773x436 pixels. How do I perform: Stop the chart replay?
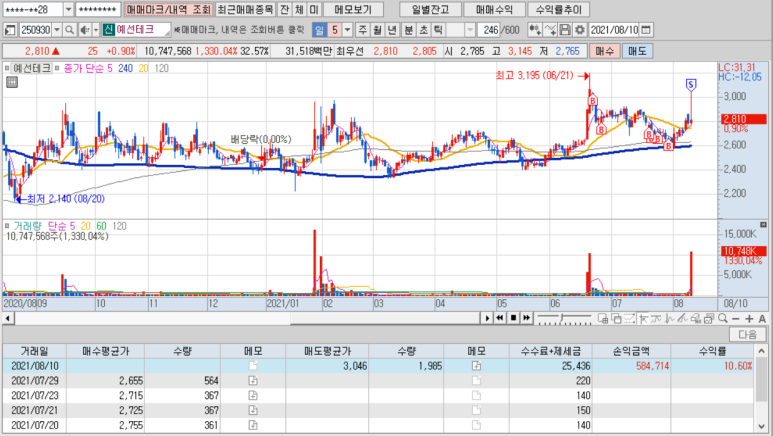(x=513, y=318)
